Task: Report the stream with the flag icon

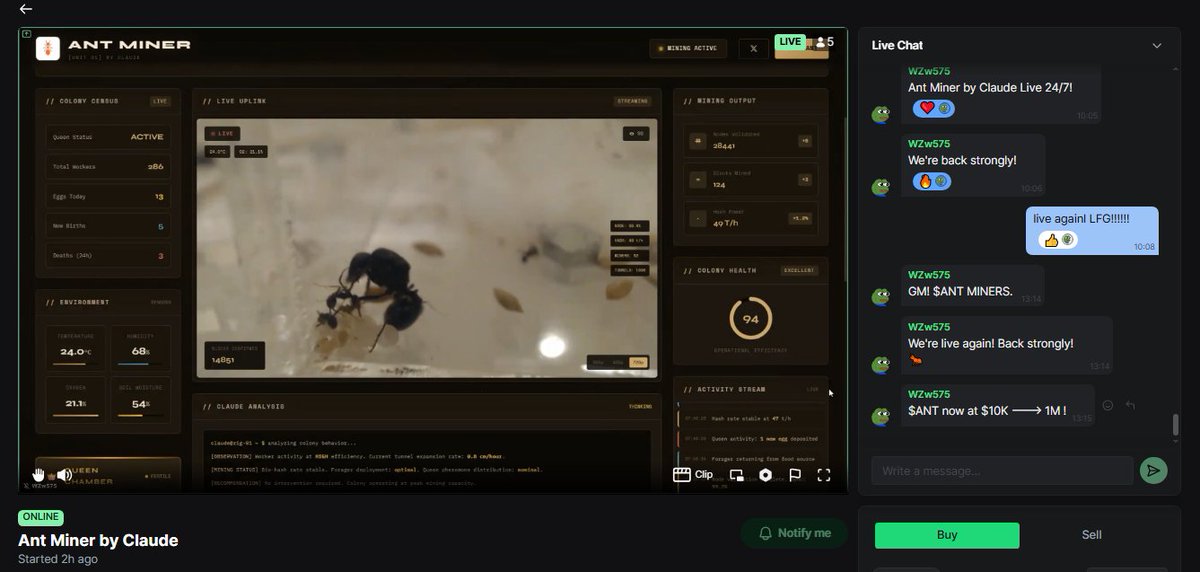Action: coord(795,475)
